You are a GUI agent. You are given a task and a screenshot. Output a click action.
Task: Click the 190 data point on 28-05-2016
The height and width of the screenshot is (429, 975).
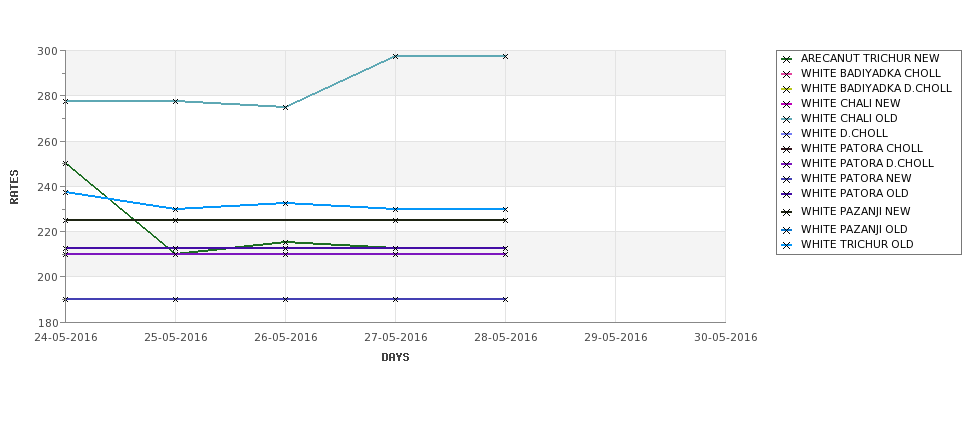click(506, 300)
